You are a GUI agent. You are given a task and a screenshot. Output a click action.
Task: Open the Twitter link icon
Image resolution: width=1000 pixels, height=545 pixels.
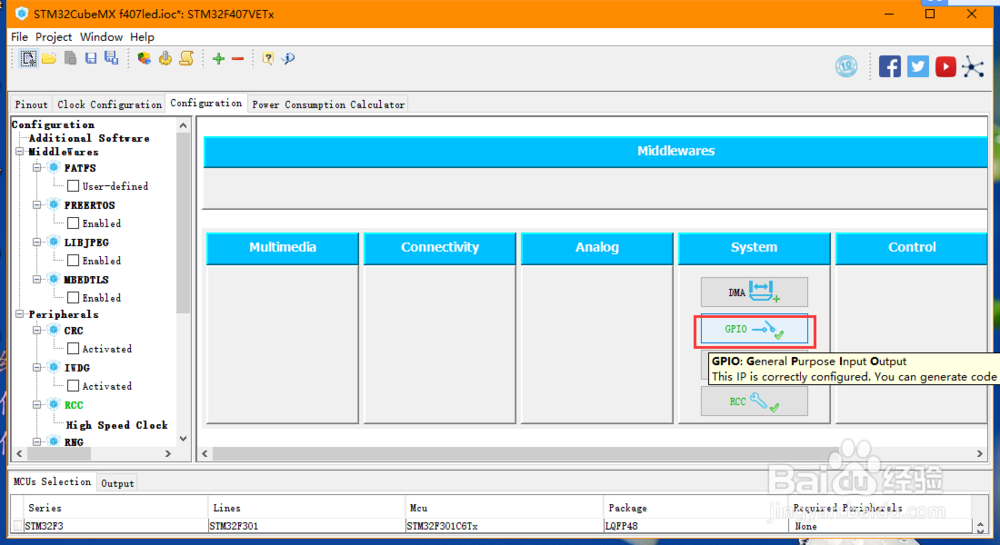[x=918, y=66]
